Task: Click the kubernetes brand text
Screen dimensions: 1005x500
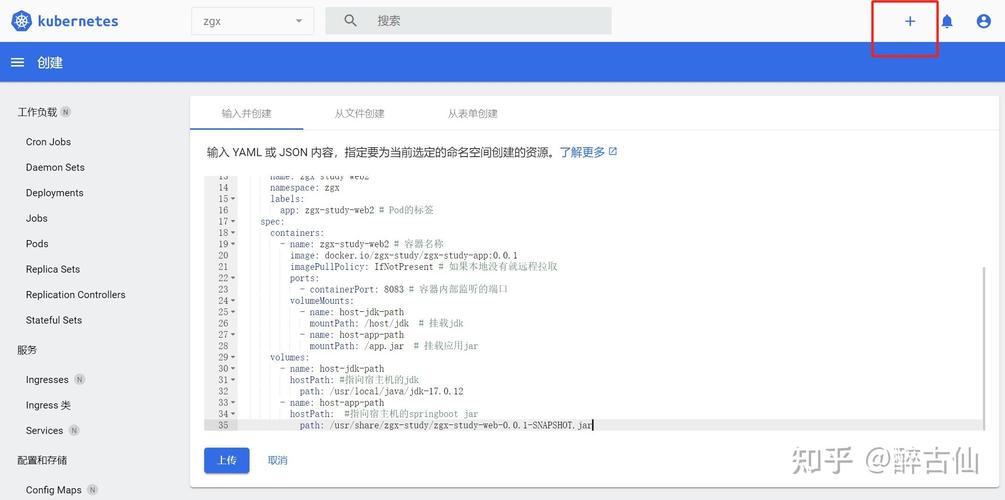Action: (78, 21)
